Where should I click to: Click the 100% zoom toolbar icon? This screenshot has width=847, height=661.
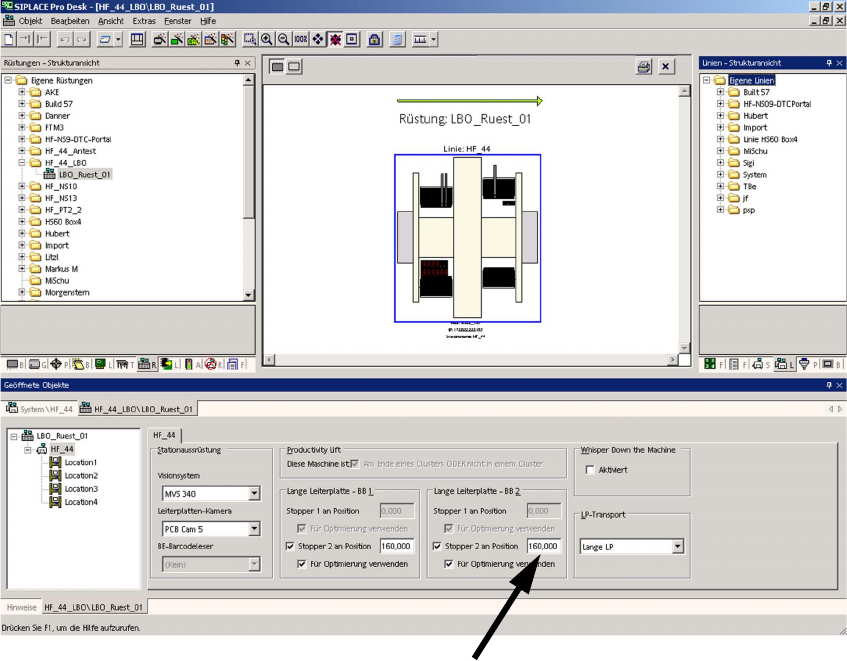(x=301, y=39)
